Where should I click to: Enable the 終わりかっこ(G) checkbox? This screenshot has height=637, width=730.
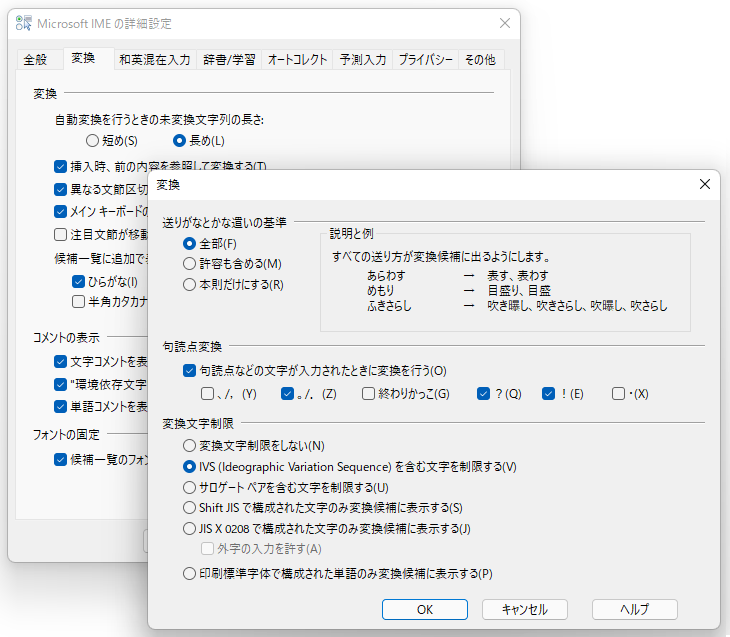tap(368, 394)
